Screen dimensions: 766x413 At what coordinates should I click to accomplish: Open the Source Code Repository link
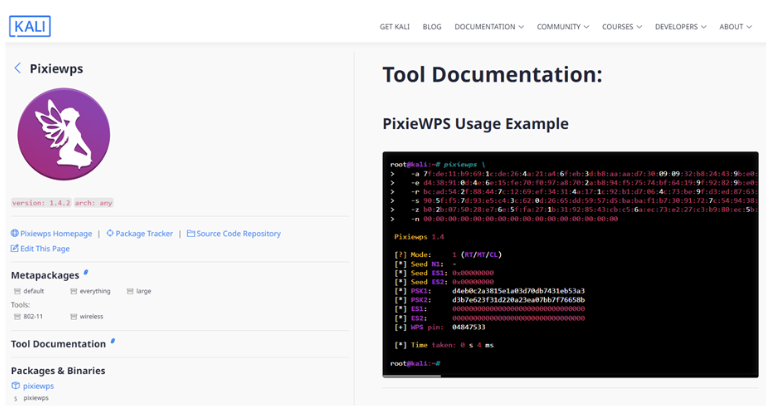coord(238,234)
